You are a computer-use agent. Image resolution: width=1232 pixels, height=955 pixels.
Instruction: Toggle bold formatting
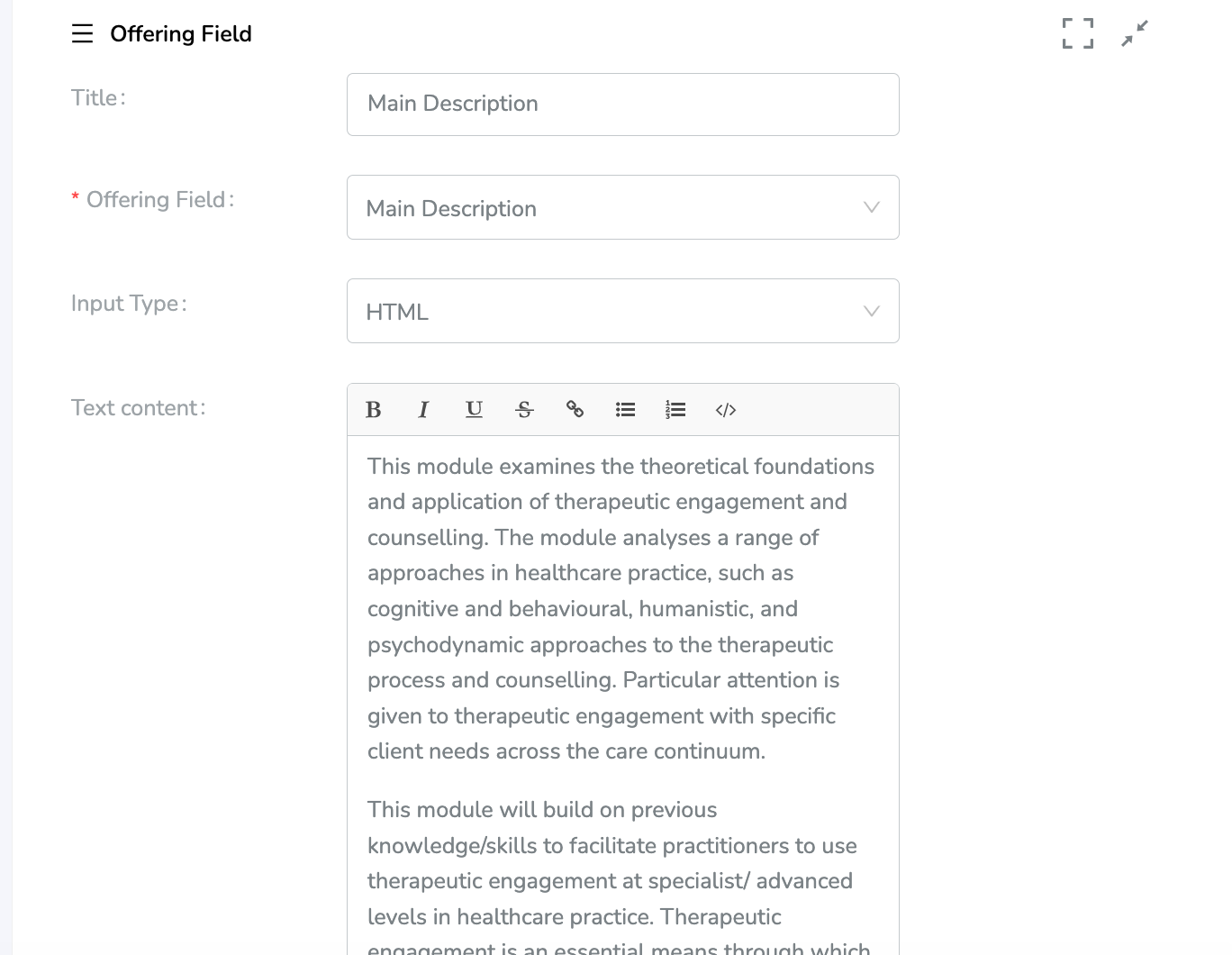coord(374,410)
